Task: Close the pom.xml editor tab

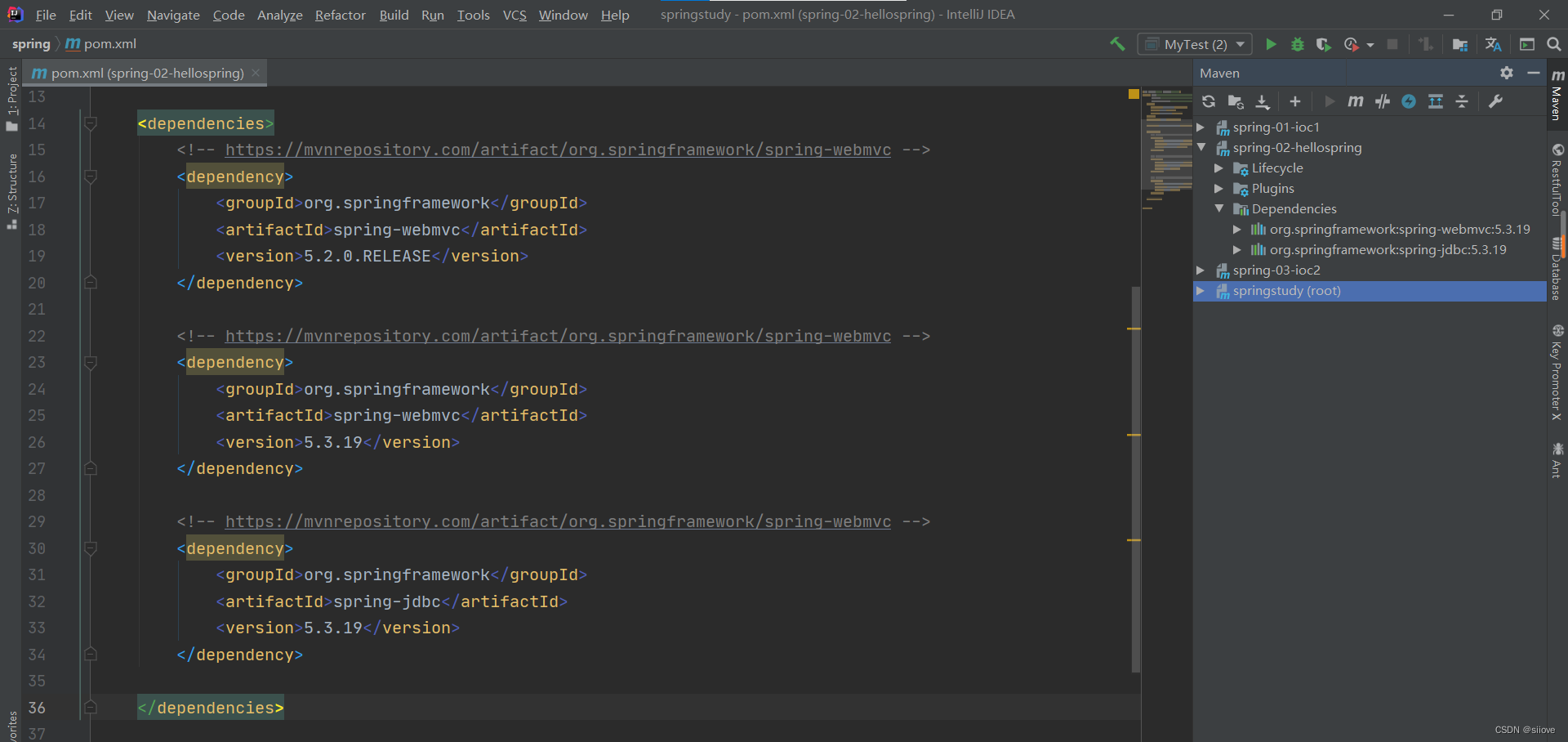Action: 256,73
